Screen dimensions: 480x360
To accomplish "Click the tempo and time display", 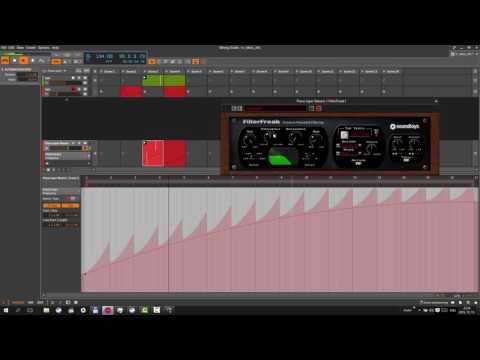I will 115,58.
